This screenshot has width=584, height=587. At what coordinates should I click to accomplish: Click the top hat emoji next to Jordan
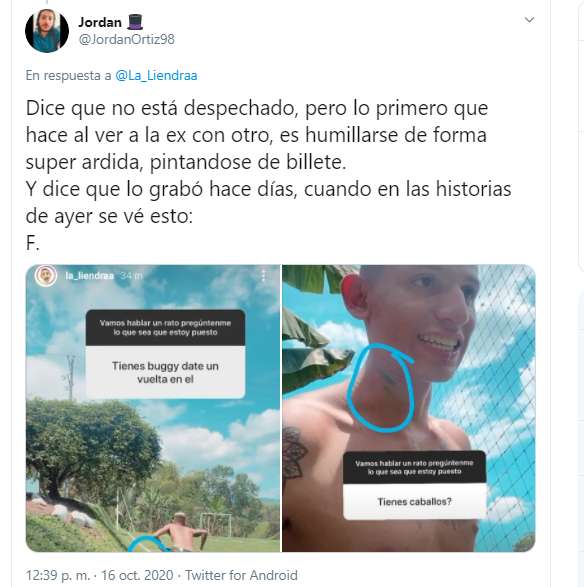[135, 22]
